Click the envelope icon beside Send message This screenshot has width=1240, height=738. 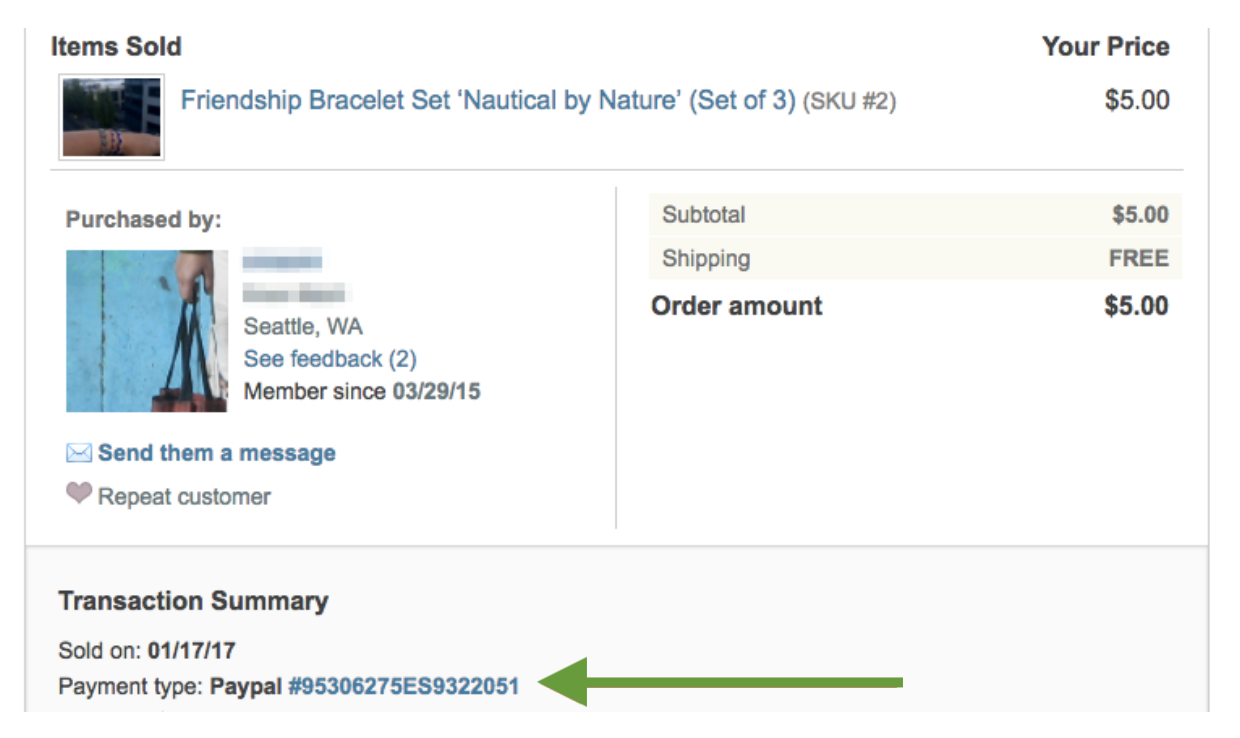[79, 453]
